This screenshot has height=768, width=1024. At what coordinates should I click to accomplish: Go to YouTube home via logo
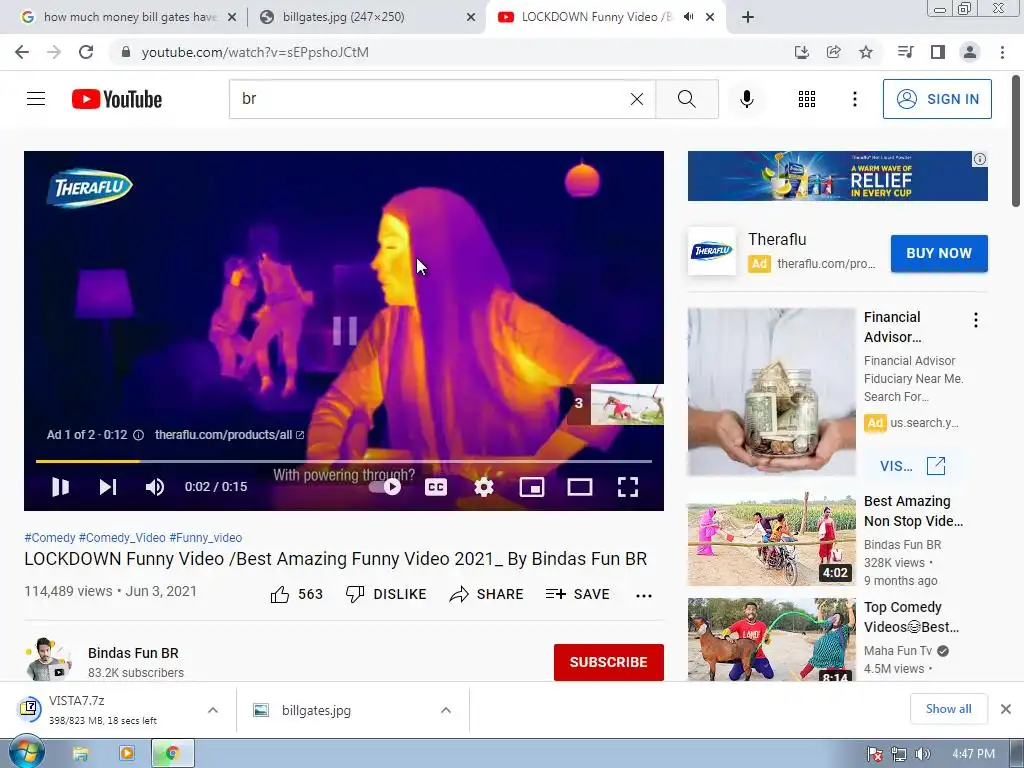117,99
